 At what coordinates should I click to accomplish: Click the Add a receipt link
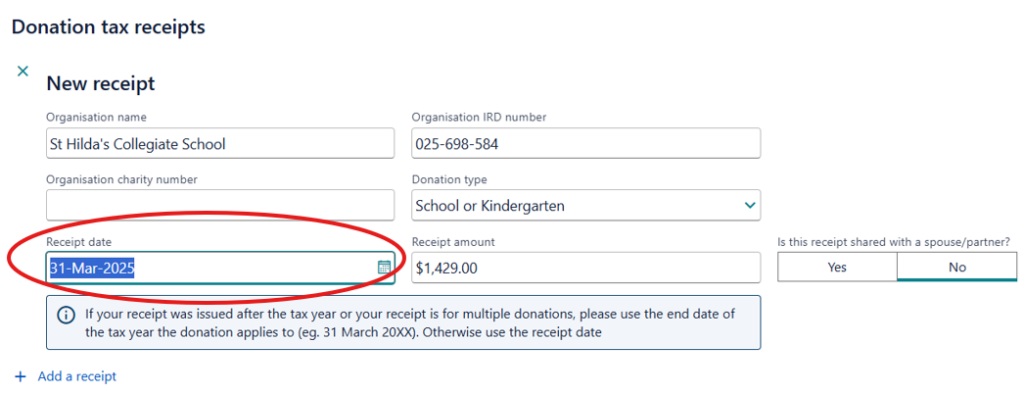point(77,377)
